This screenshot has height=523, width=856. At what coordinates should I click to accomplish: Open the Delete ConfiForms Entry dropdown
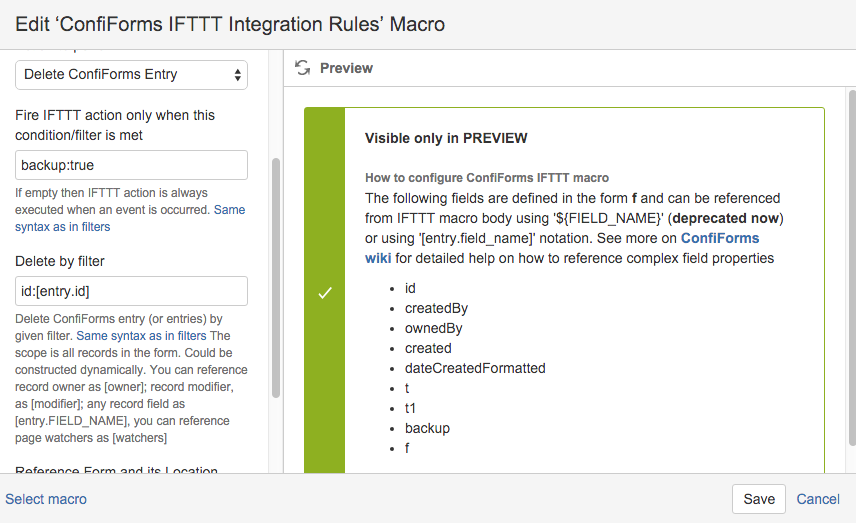click(x=131, y=75)
